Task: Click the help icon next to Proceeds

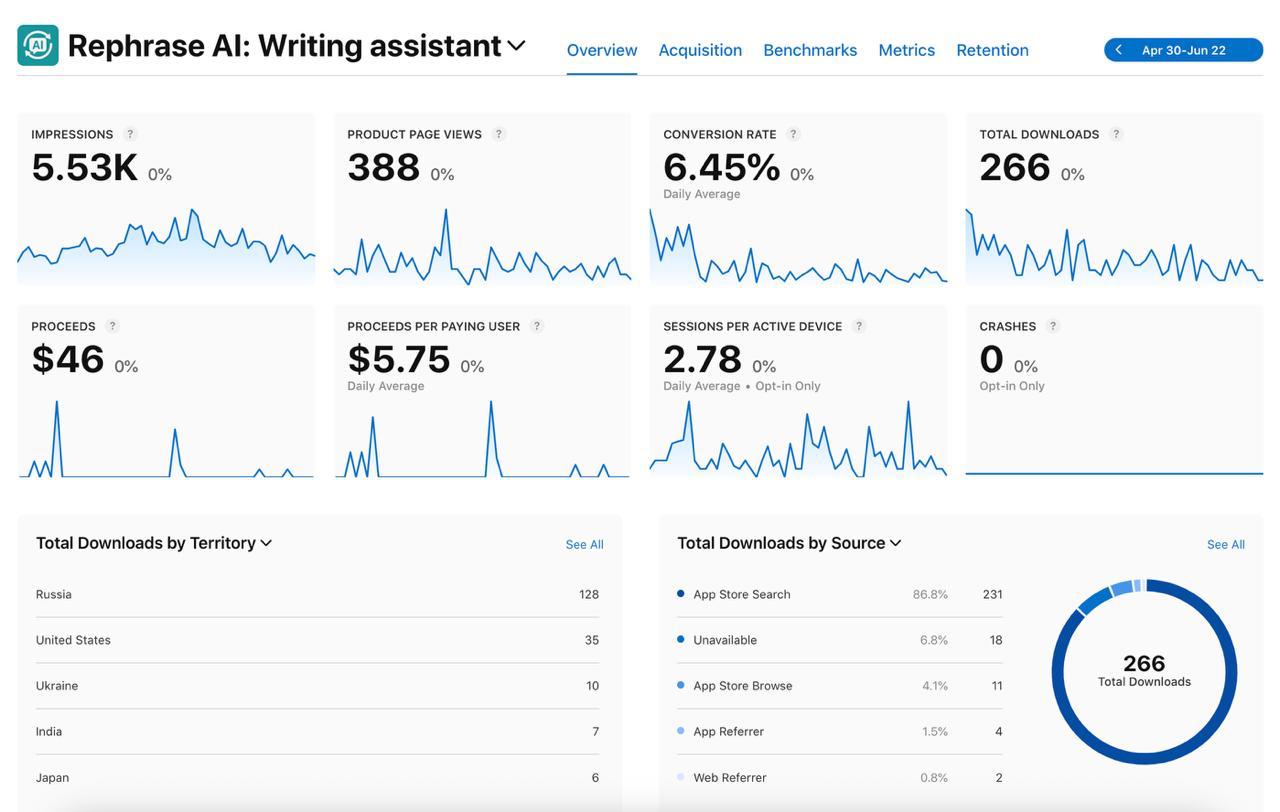Action: 112,326
